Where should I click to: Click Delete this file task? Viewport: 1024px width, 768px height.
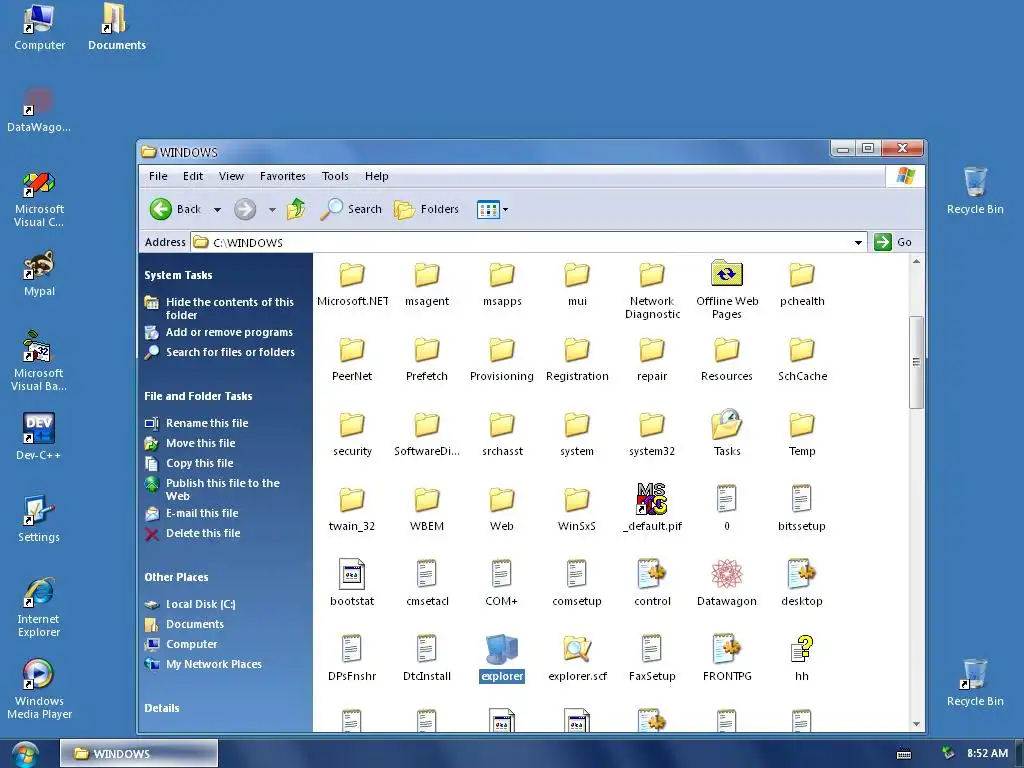click(x=193, y=533)
